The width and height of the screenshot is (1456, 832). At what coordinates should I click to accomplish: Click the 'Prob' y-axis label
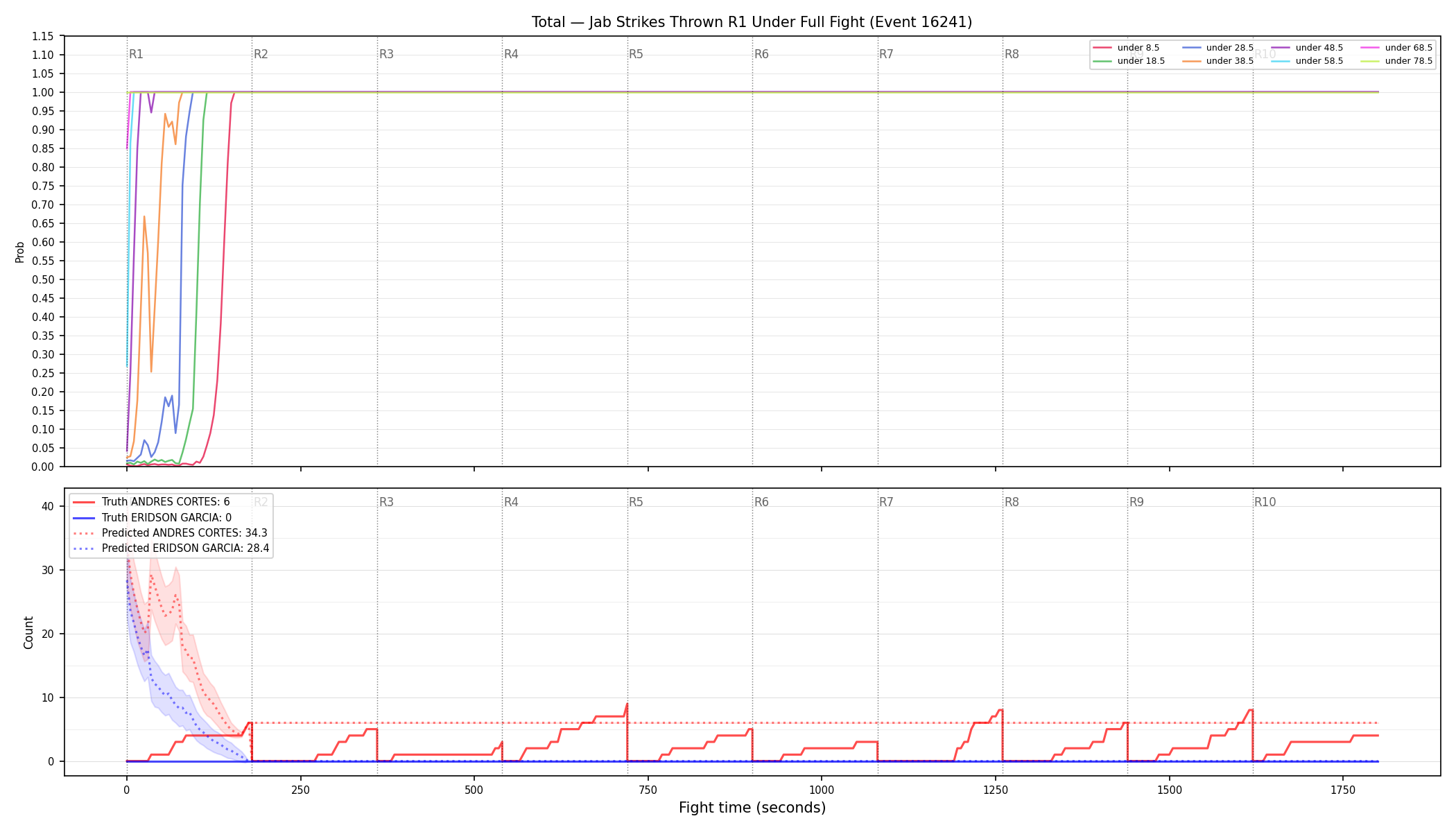pos(20,252)
